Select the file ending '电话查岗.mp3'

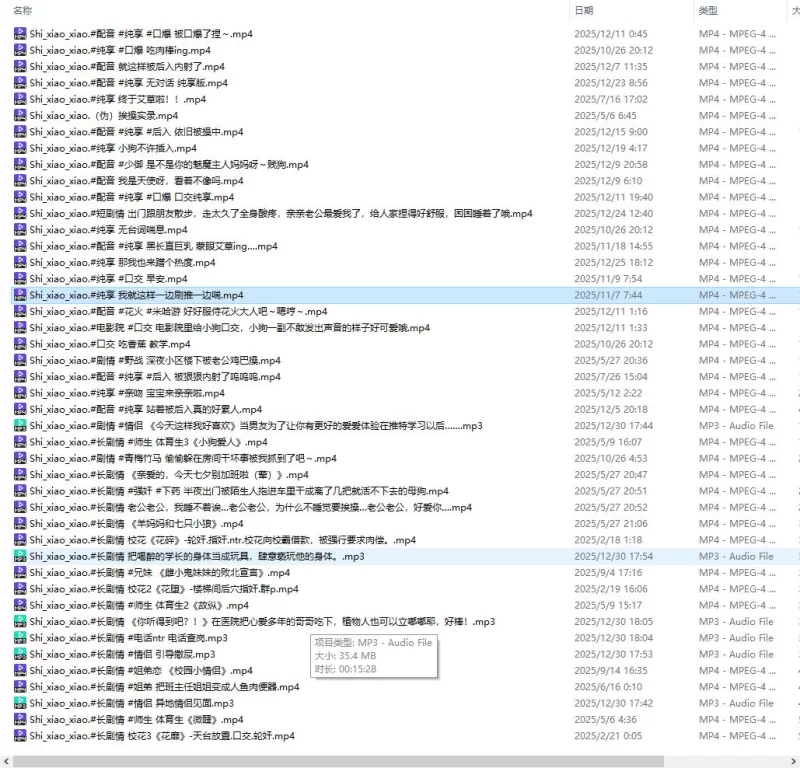(129, 638)
